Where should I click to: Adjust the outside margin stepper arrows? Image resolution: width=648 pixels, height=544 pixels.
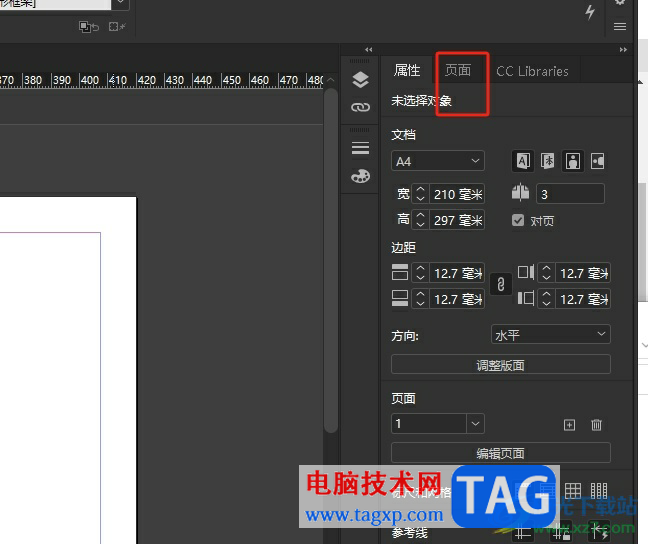point(546,298)
